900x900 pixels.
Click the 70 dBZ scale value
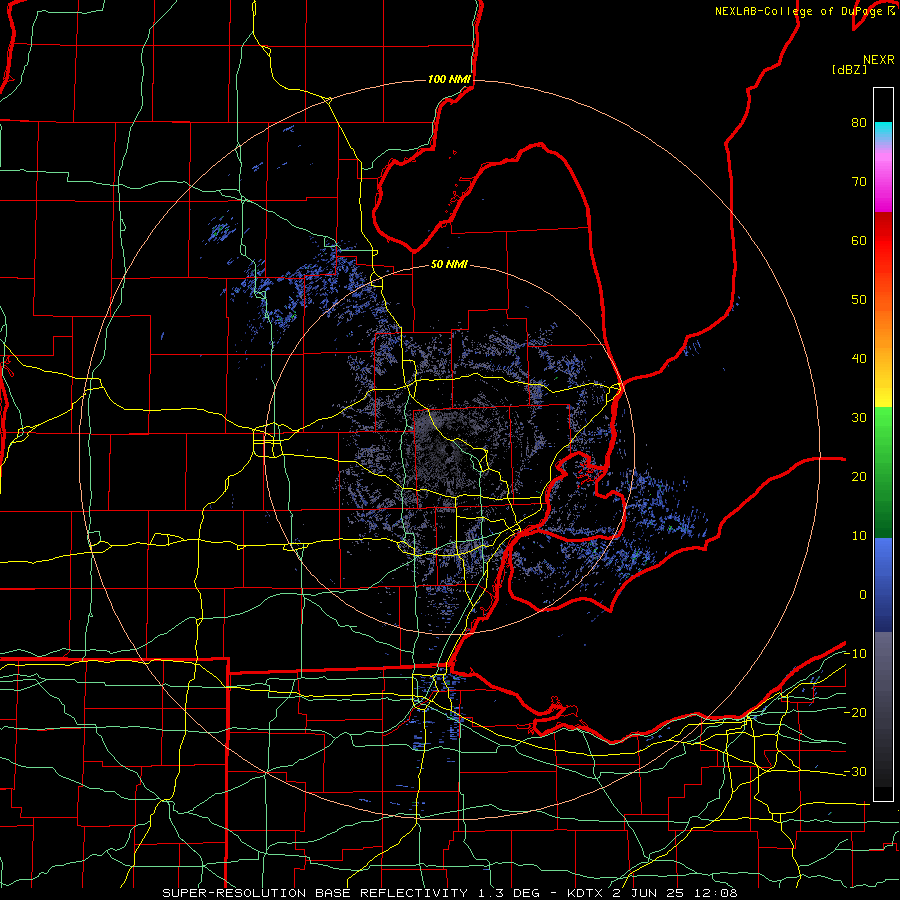(x=859, y=182)
